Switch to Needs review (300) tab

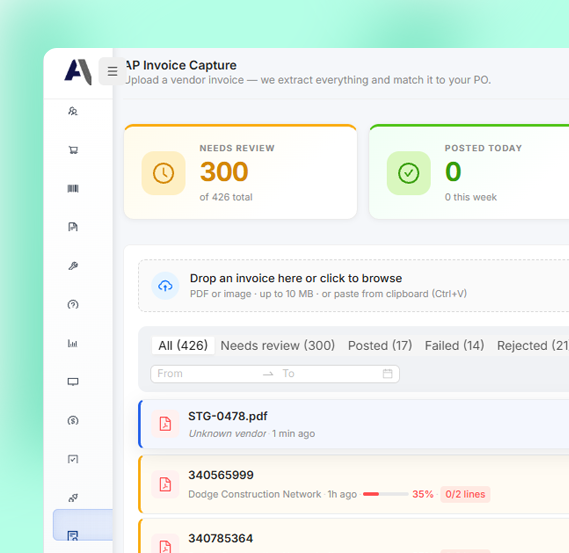(278, 345)
